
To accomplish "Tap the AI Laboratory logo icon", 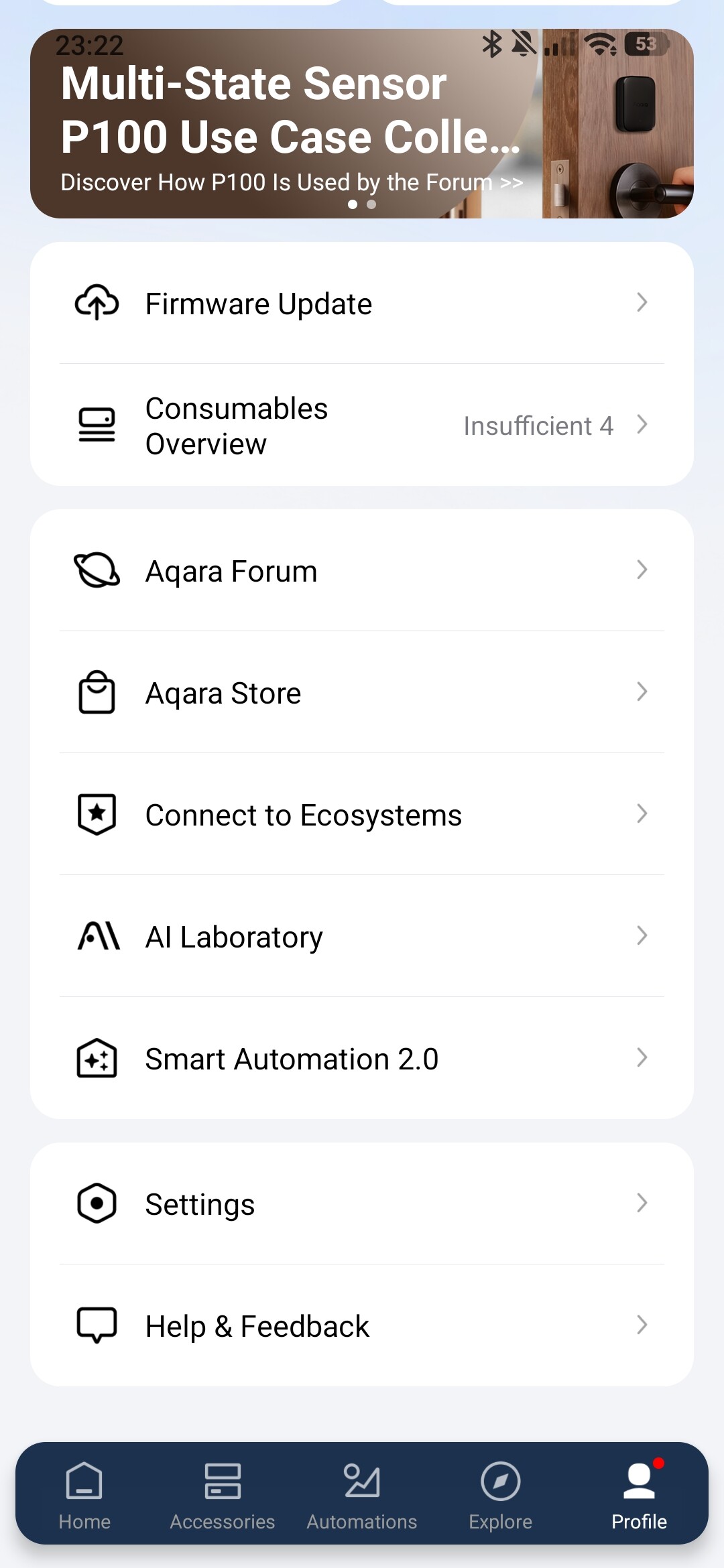I will pyautogui.click(x=99, y=936).
